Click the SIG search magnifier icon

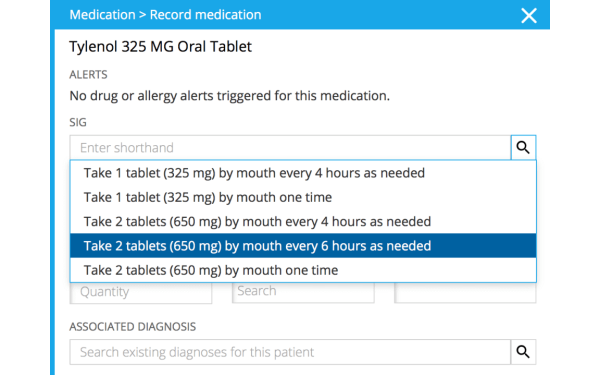point(523,147)
